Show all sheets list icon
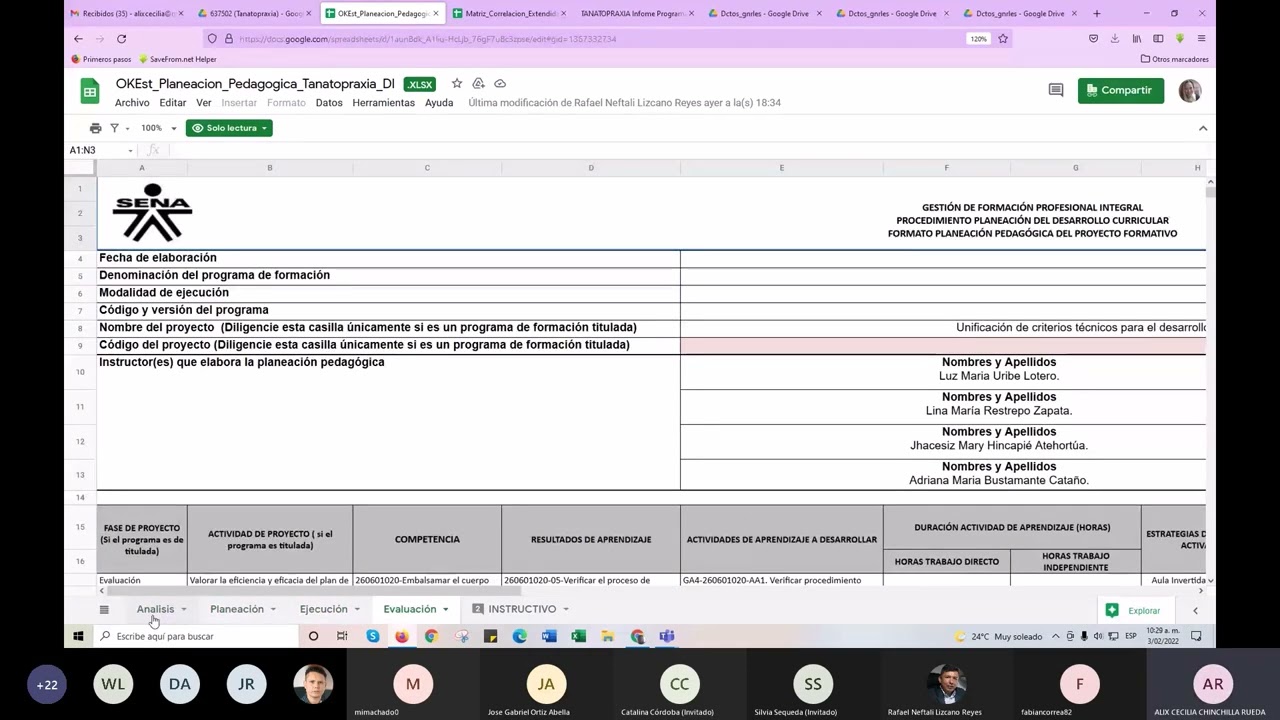The height and width of the screenshot is (720, 1280). pos(104,609)
